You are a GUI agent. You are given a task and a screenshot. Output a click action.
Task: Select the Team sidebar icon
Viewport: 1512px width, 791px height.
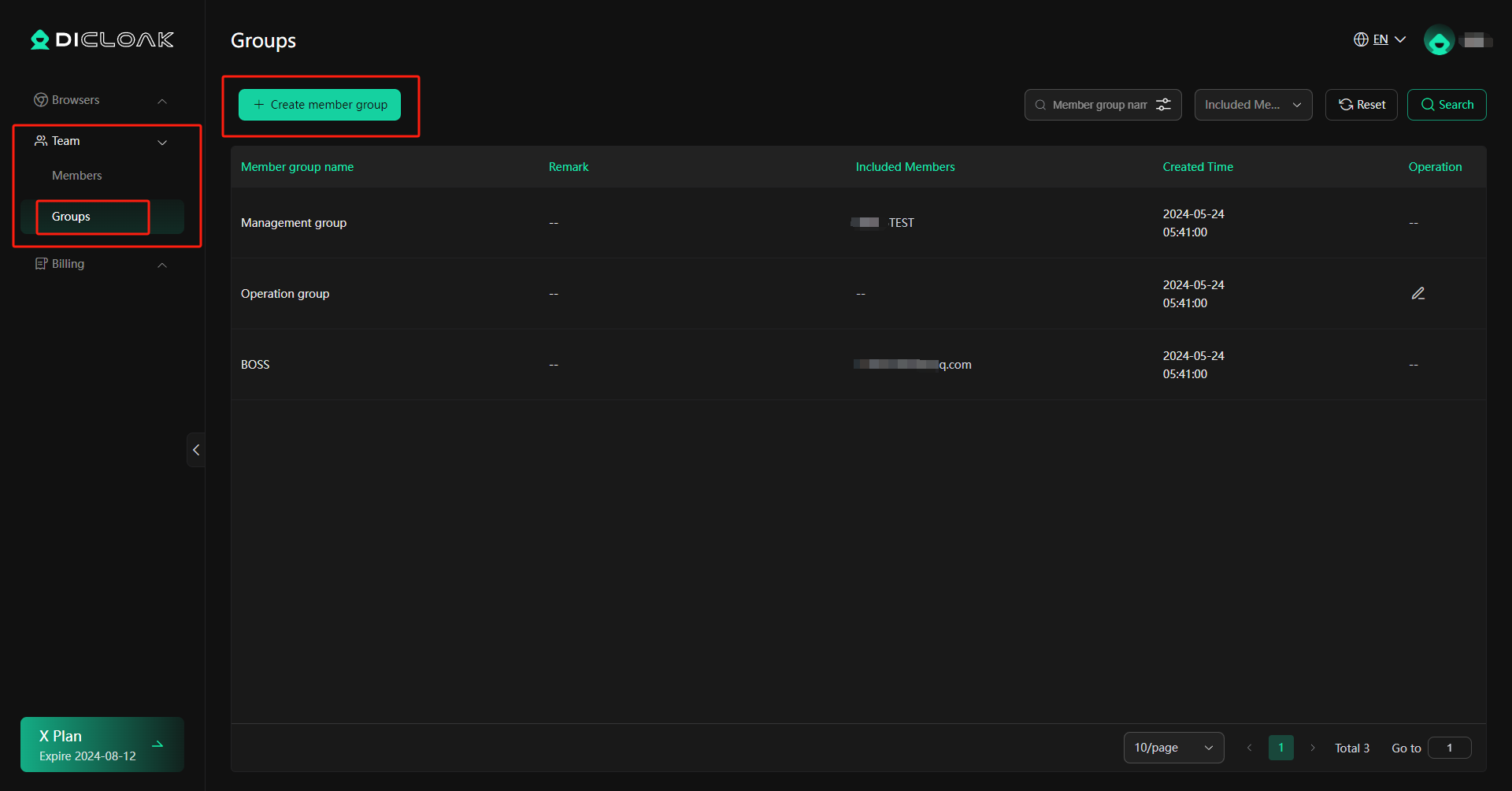click(x=40, y=140)
